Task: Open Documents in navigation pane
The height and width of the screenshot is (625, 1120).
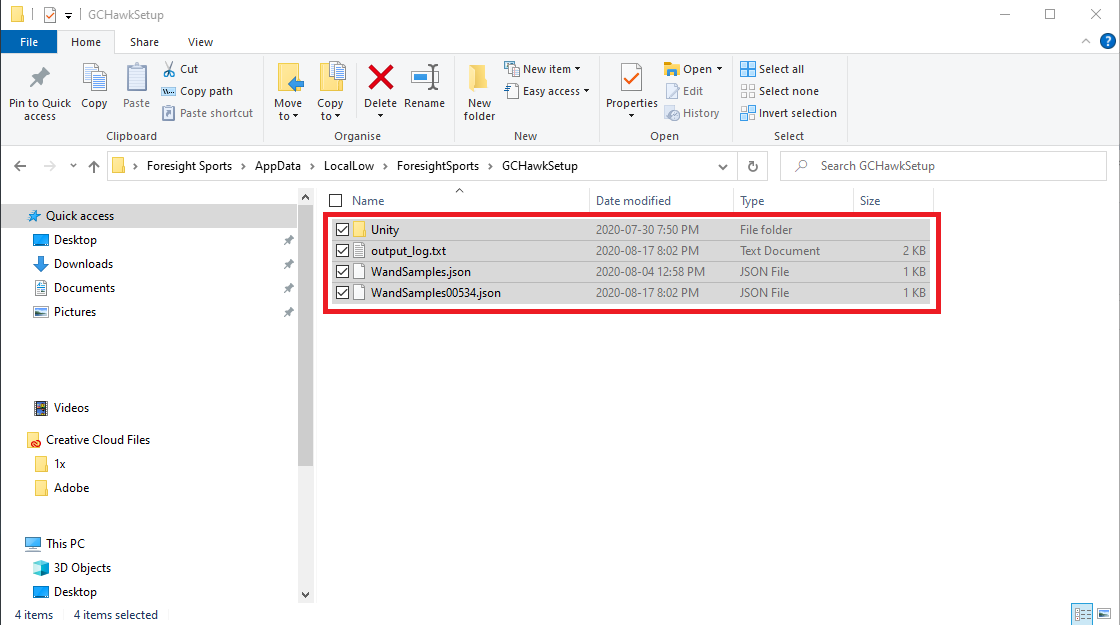Action: pos(84,288)
